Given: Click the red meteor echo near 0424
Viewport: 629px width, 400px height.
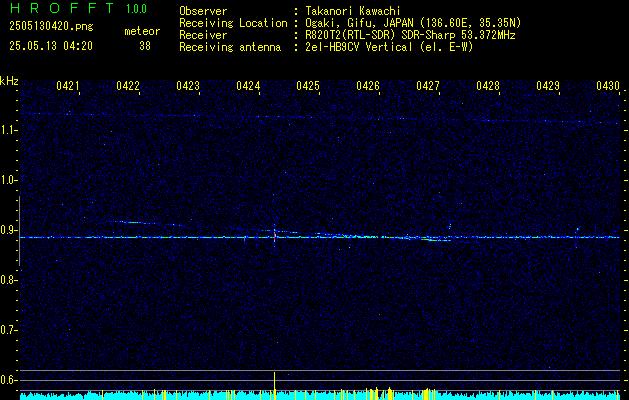Looking at the screenshot, I should point(274,236).
